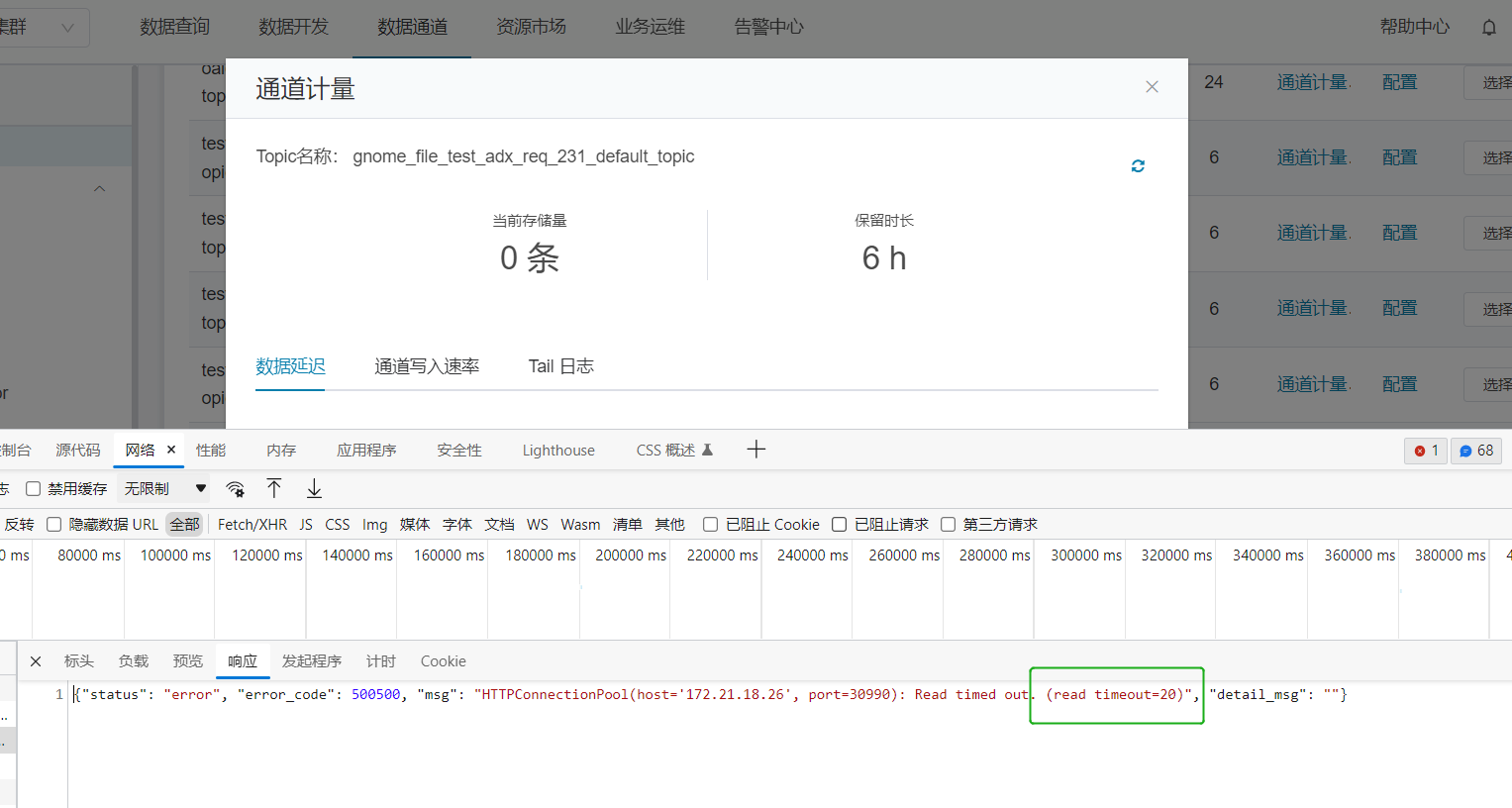1512x808 pixels.
Task: Switch to 应用程序 DevTools panel
Action: pyautogui.click(x=366, y=450)
